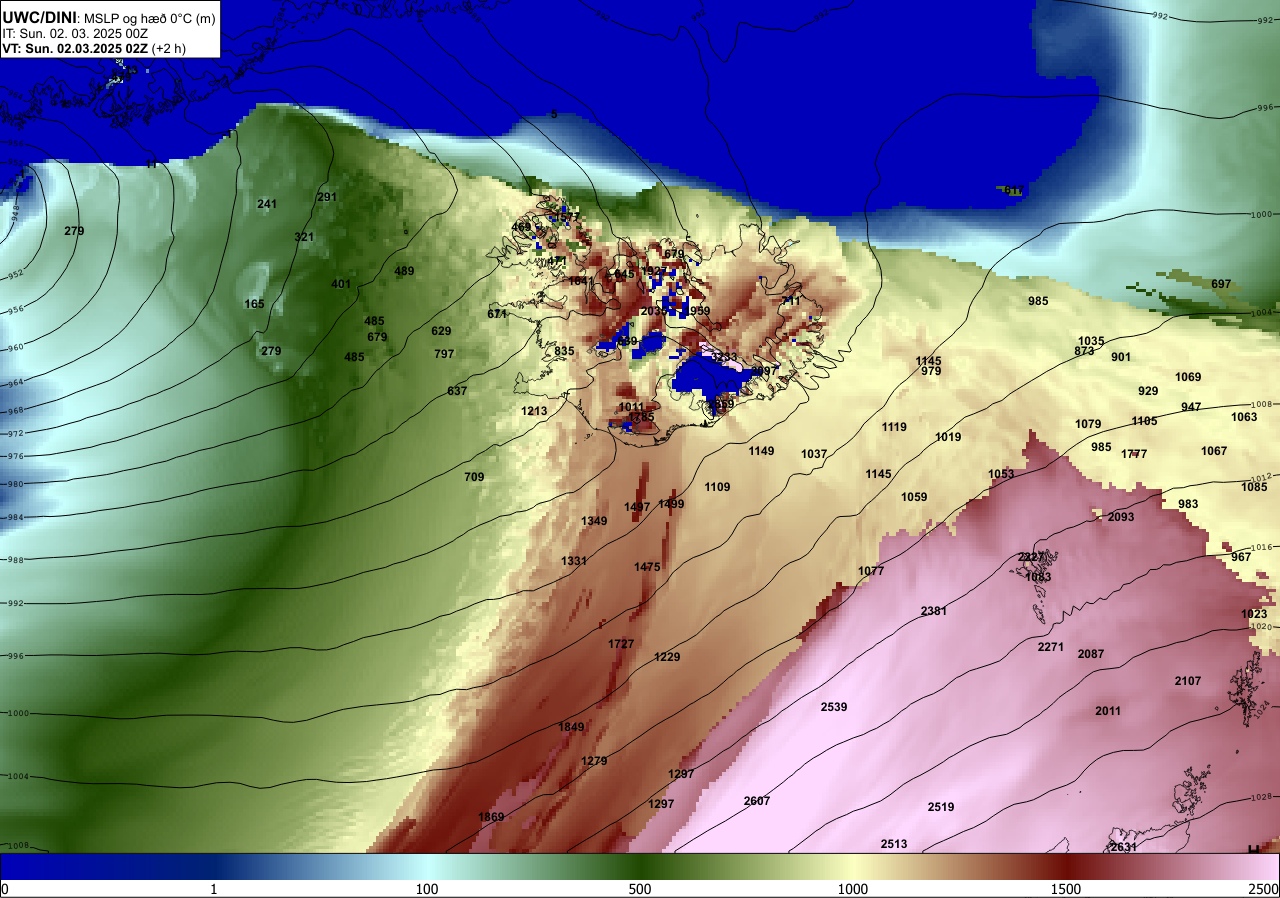Image resolution: width=1280 pixels, height=898 pixels.
Task: Click the map value 967
Action: point(1241,557)
